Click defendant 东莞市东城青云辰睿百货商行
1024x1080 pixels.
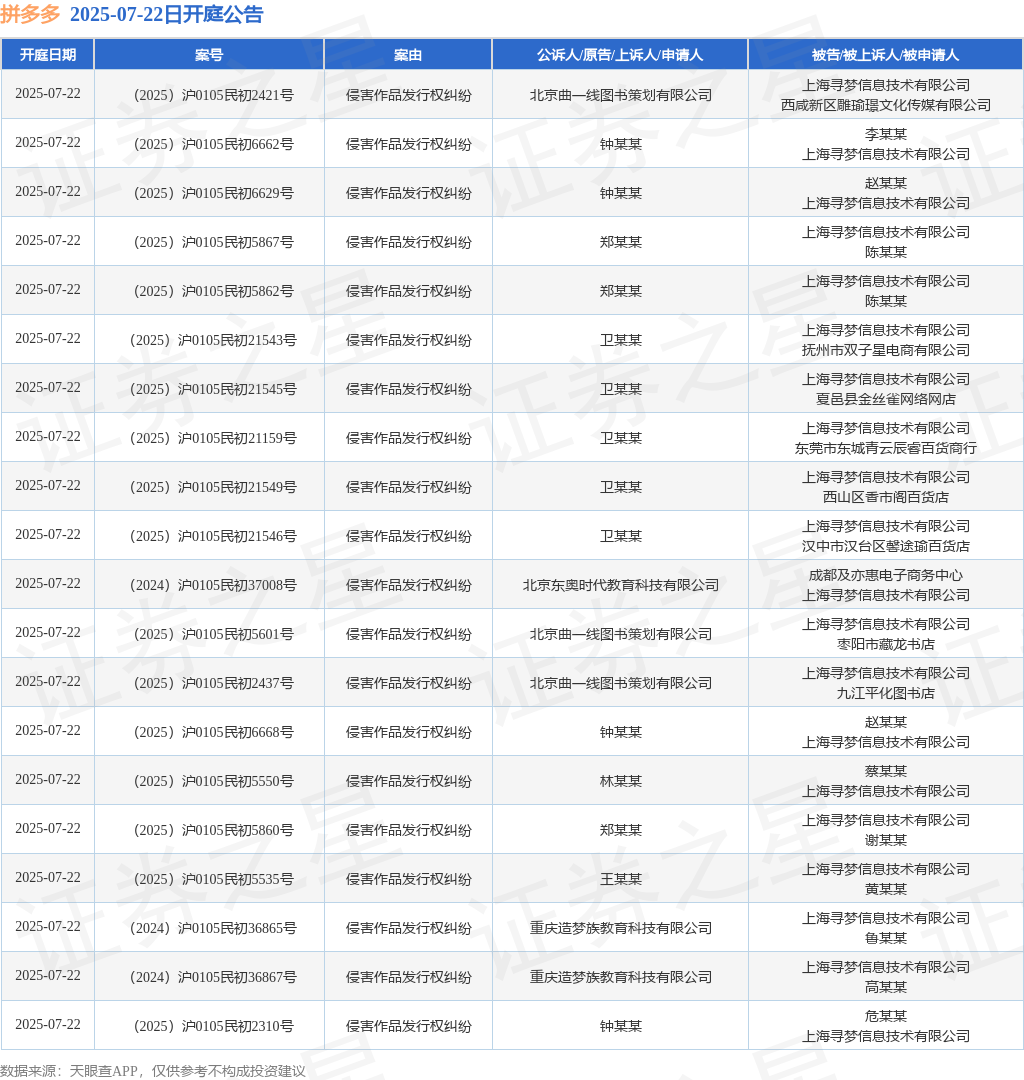click(x=886, y=448)
